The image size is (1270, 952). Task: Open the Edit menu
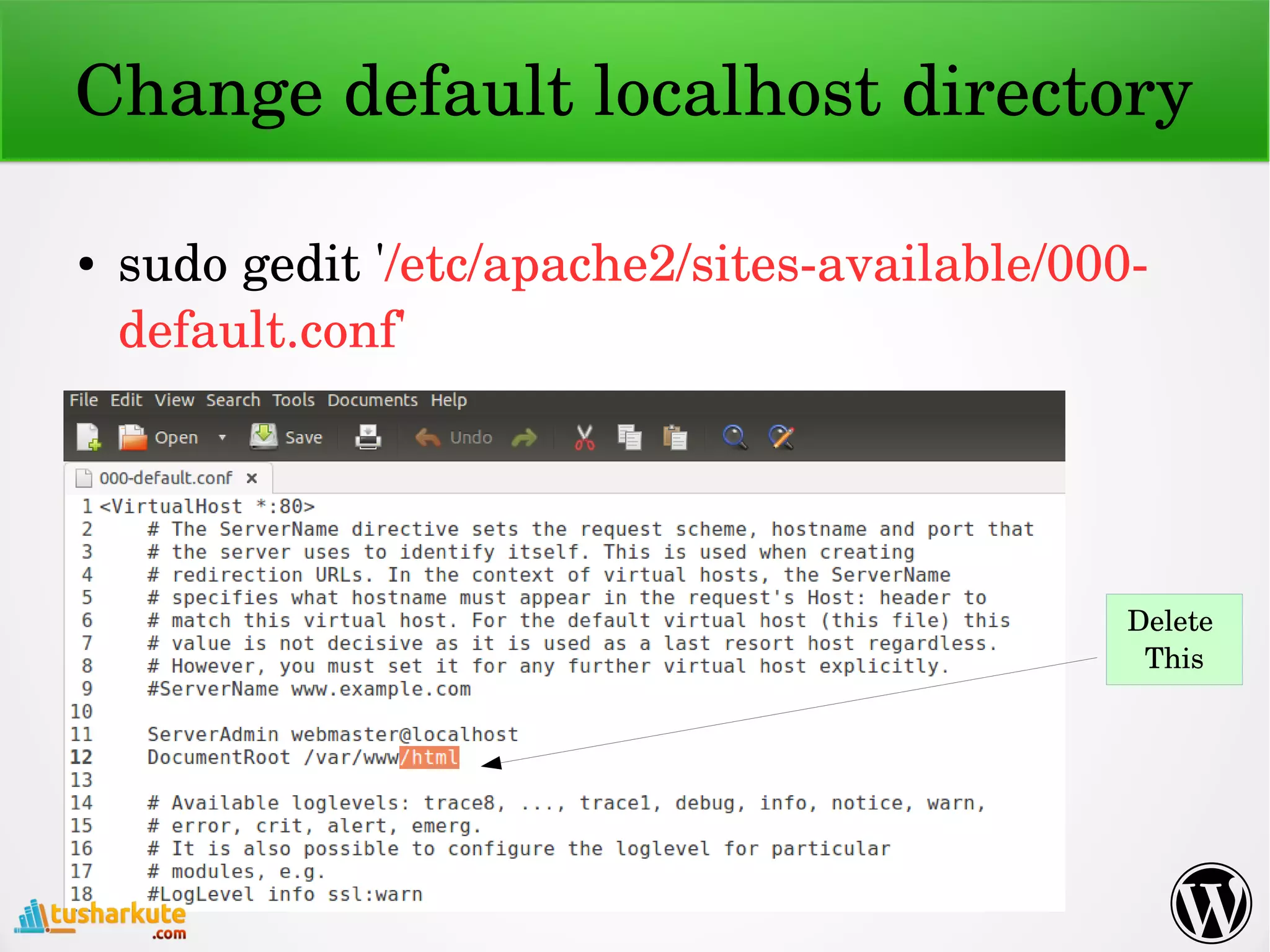[x=127, y=400]
